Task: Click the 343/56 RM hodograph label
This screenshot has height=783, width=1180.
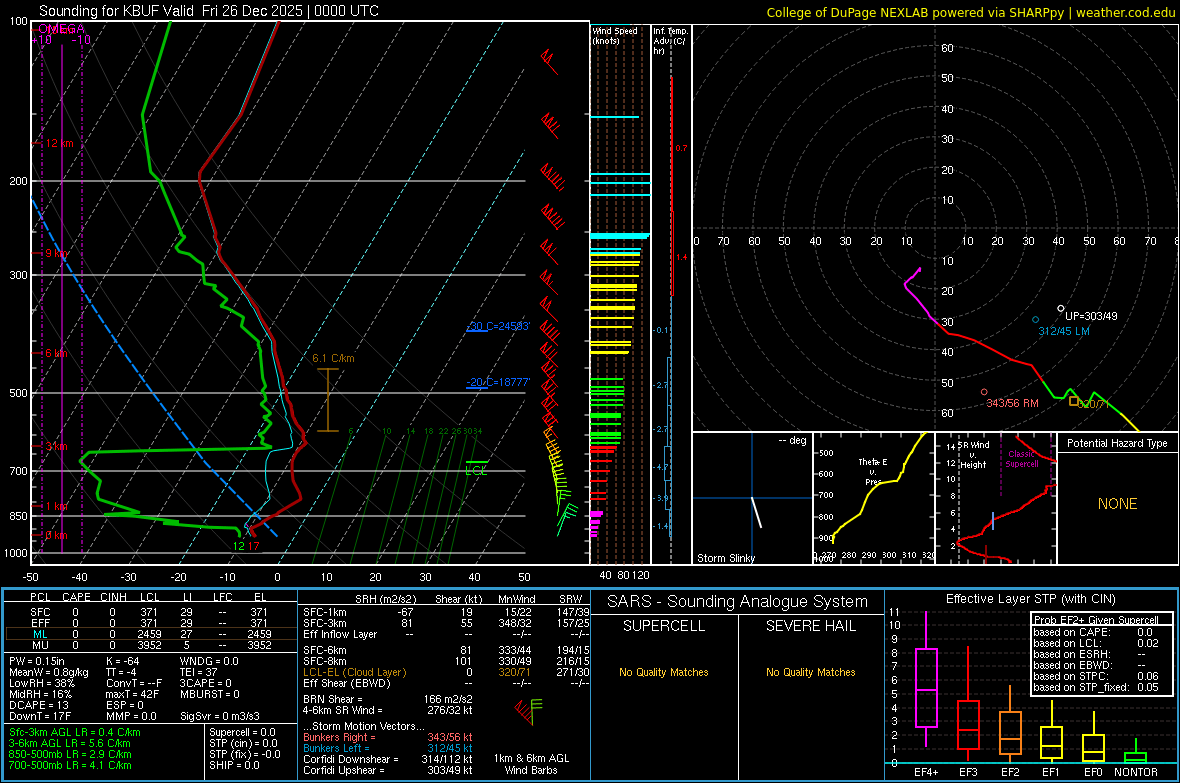Action: [x=1012, y=404]
